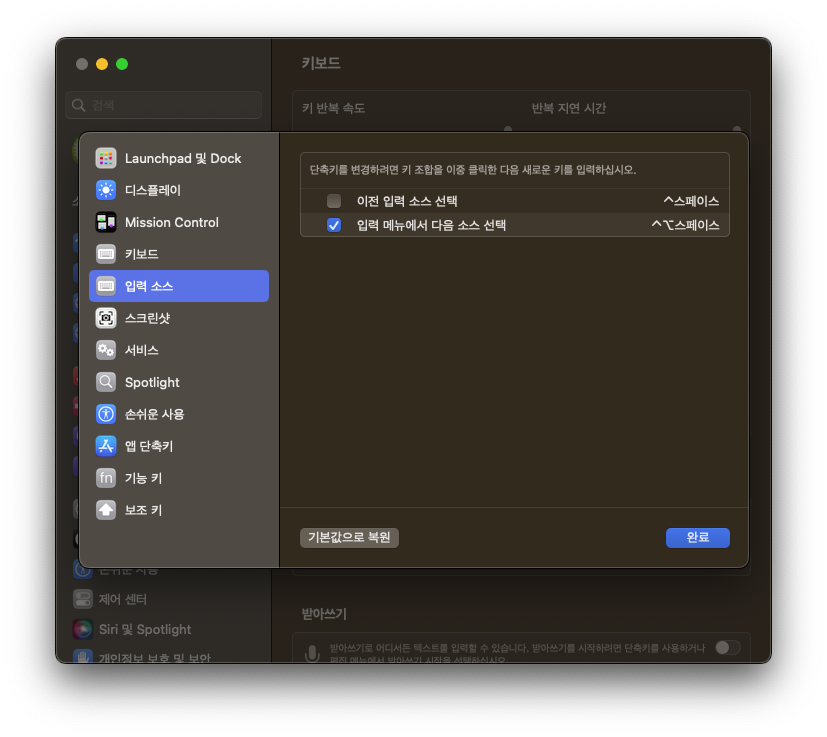827x737 pixels.
Task: Enable 이전 입력 소스 선택 checkbox
Action: (334, 201)
